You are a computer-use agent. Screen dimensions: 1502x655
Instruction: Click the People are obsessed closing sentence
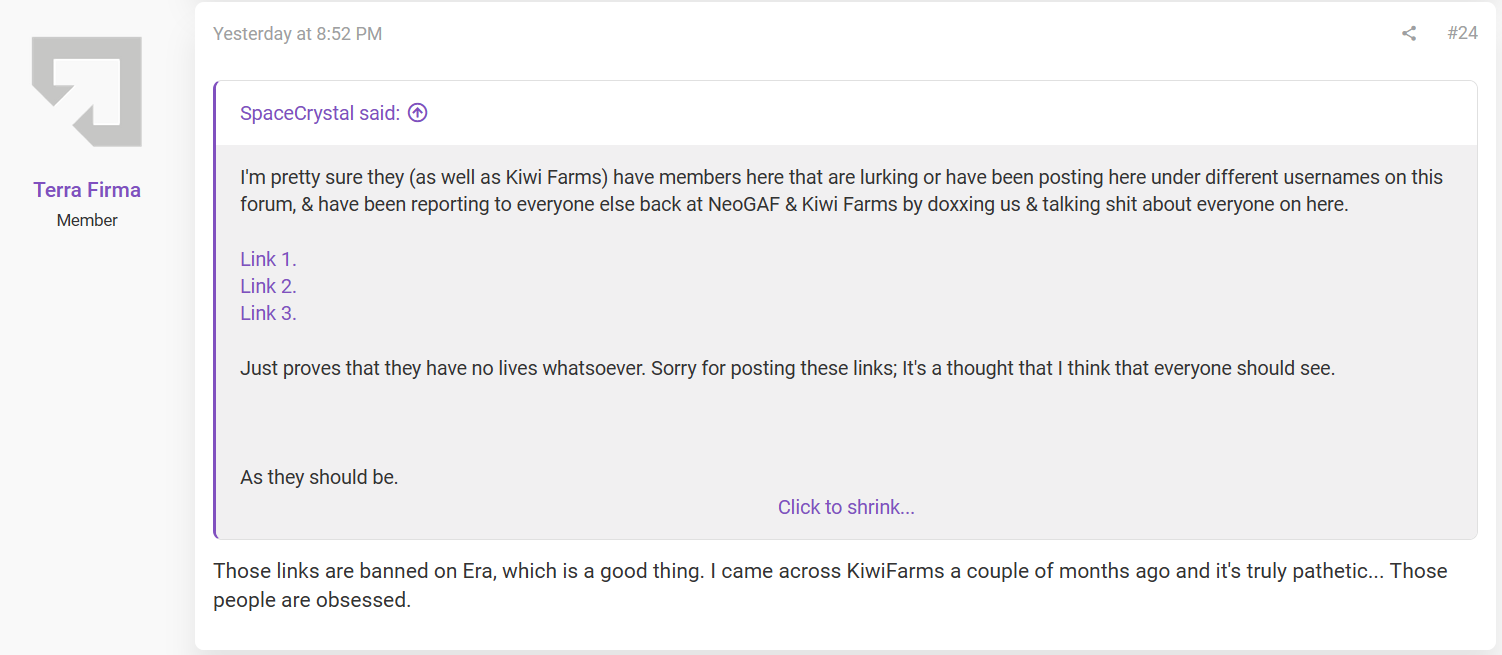[x=312, y=601]
